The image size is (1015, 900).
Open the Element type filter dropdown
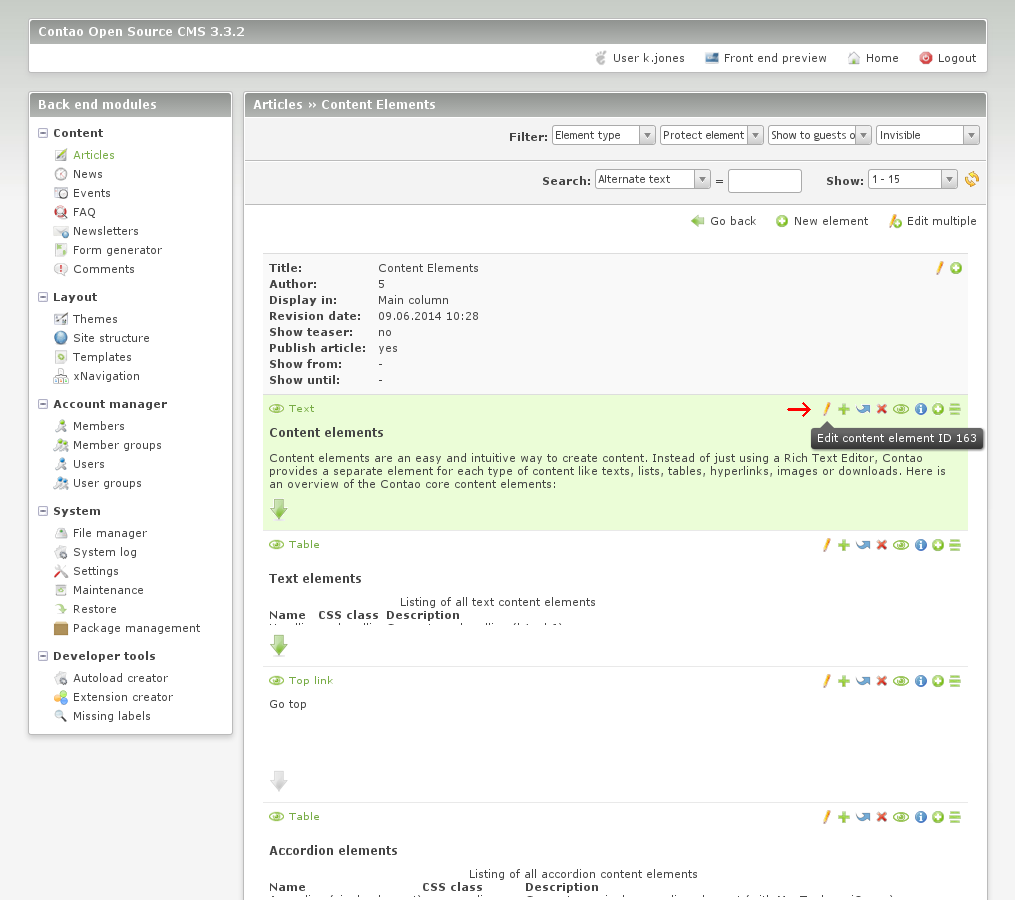603,135
